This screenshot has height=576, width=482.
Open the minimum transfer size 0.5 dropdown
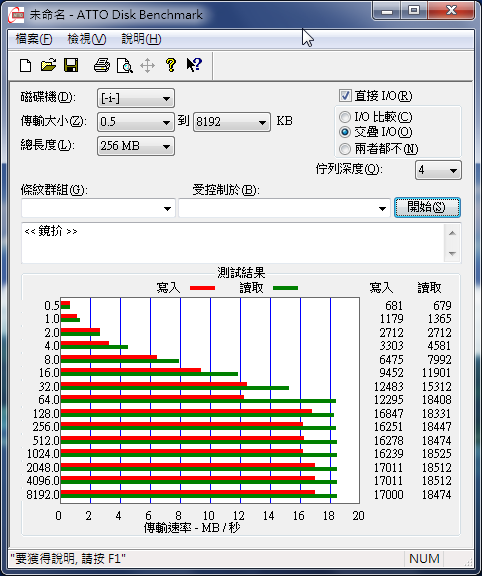click(x=136, y=122)
